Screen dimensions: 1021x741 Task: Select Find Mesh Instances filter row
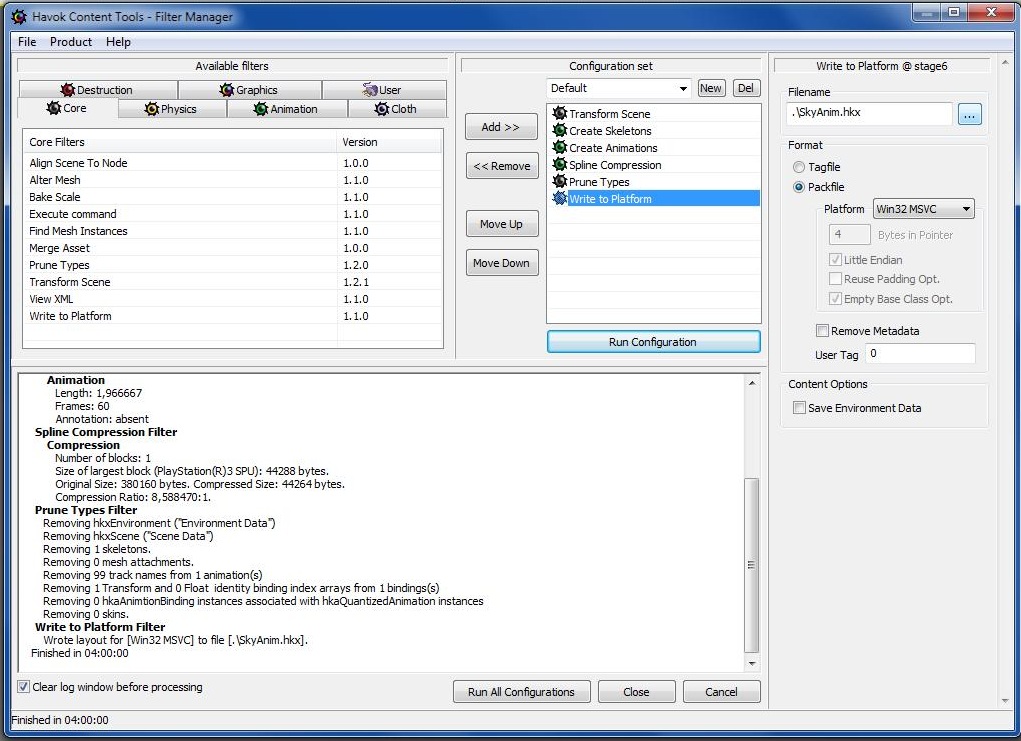(x=232, y=231)
